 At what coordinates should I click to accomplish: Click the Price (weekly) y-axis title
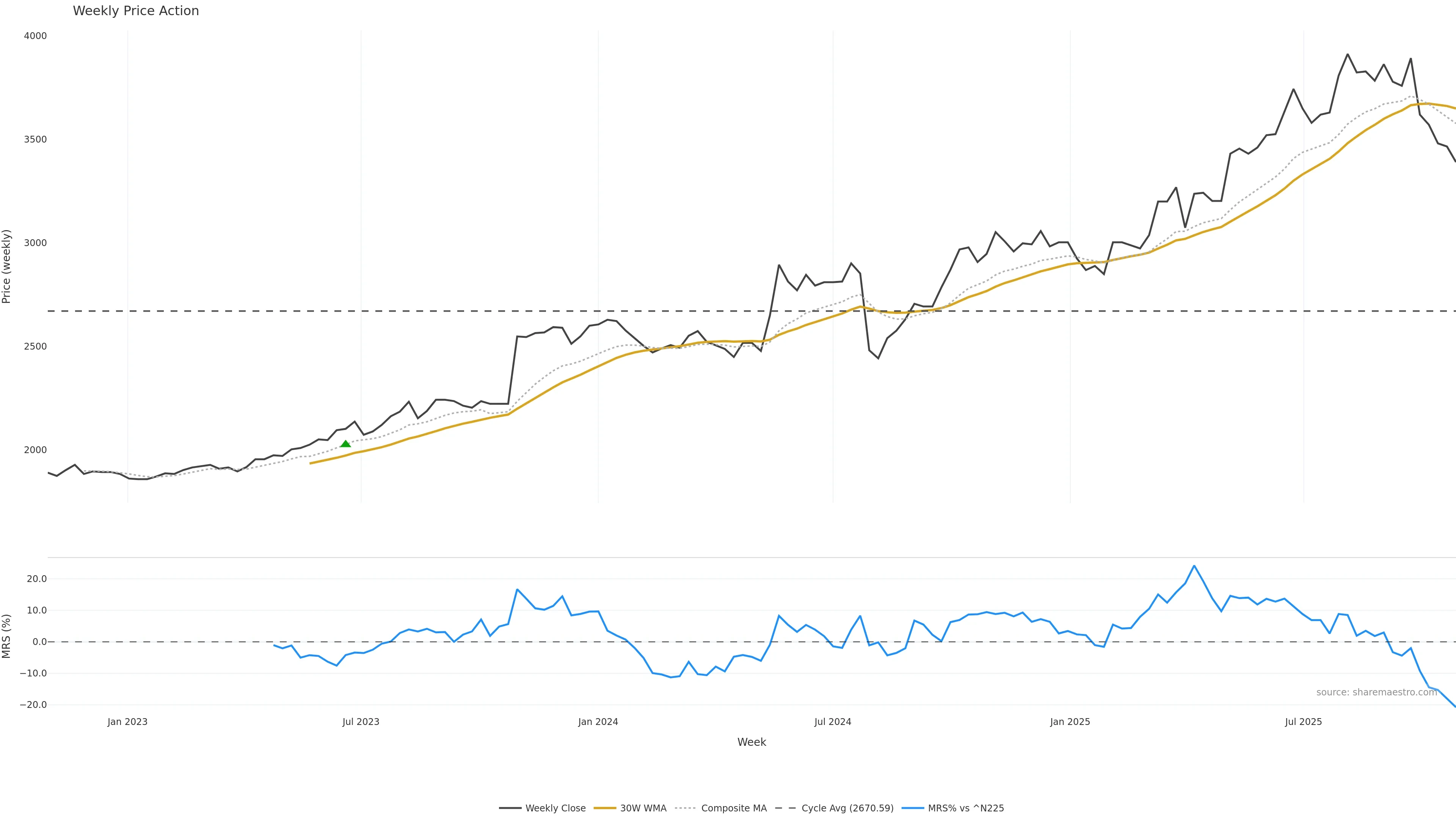(7, 266)
